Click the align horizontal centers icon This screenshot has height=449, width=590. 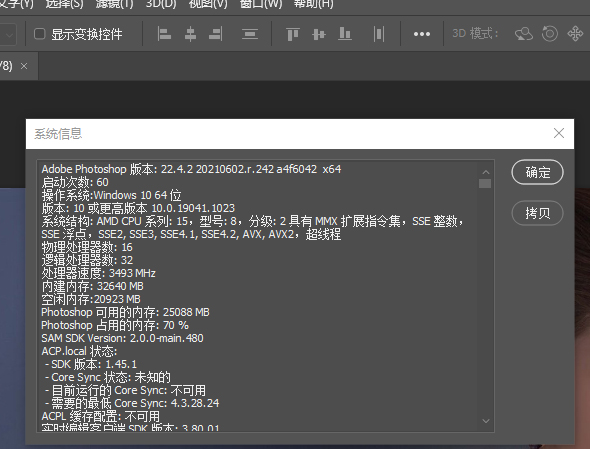(x=190, y=34)
